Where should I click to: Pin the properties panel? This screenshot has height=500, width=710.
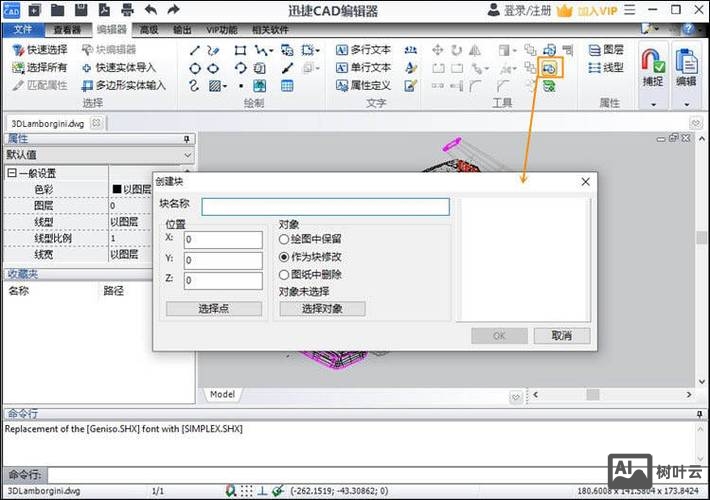coord(187,139)
